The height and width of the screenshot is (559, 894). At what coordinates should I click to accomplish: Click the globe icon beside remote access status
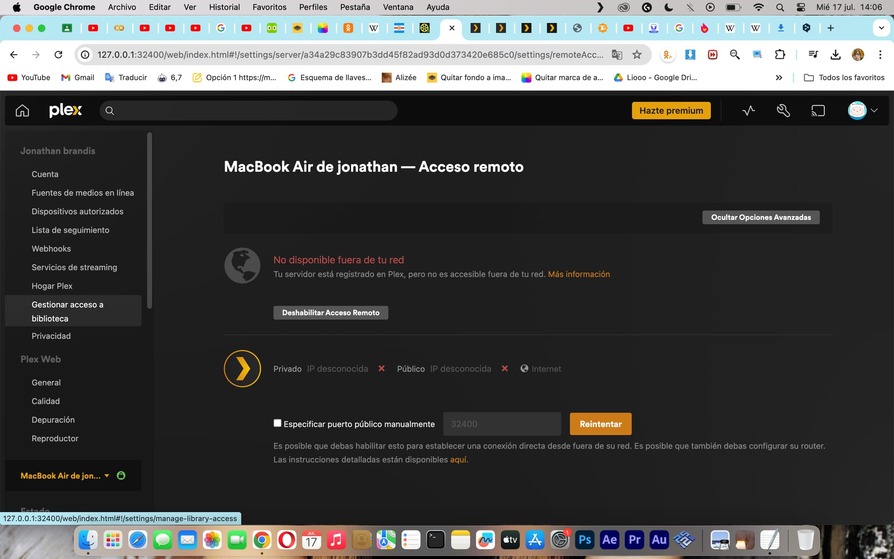pos(242,265)
